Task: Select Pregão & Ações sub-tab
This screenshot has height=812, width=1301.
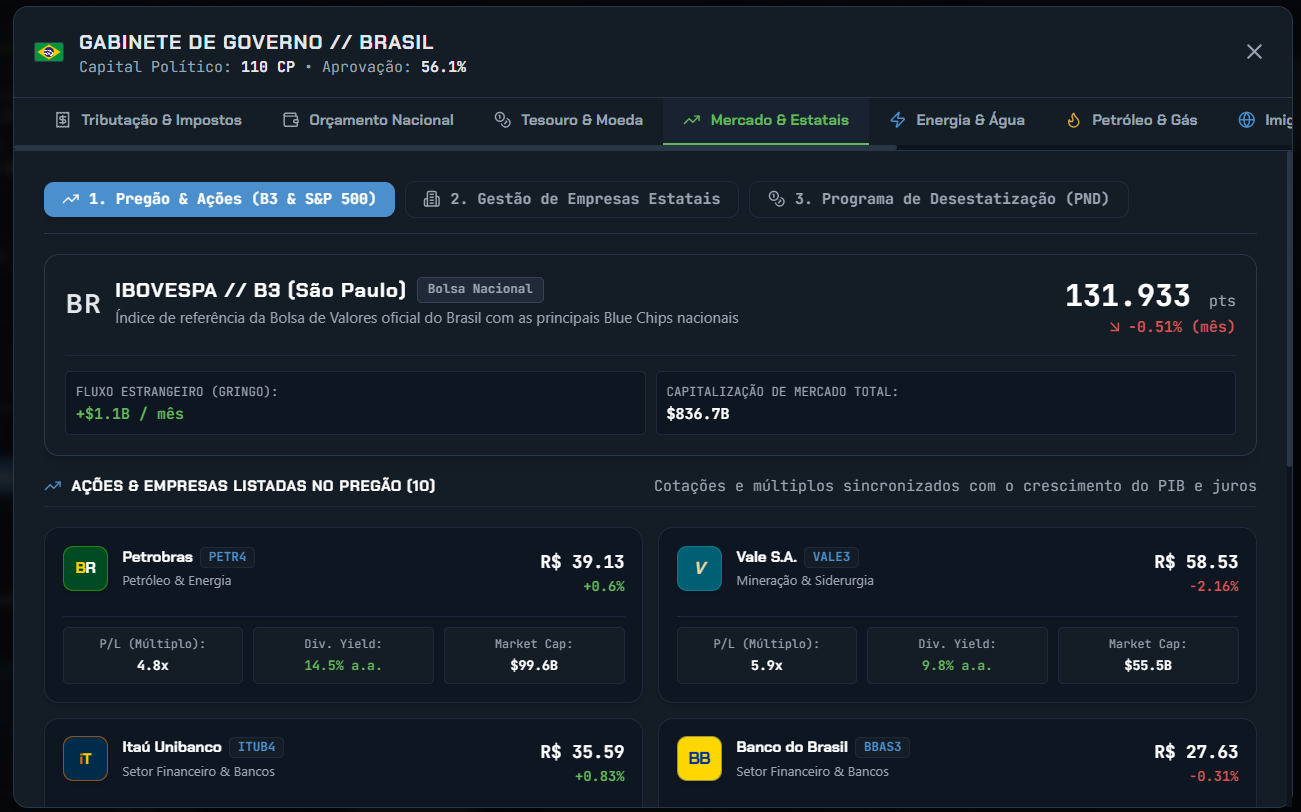Action: click(219, 199)
